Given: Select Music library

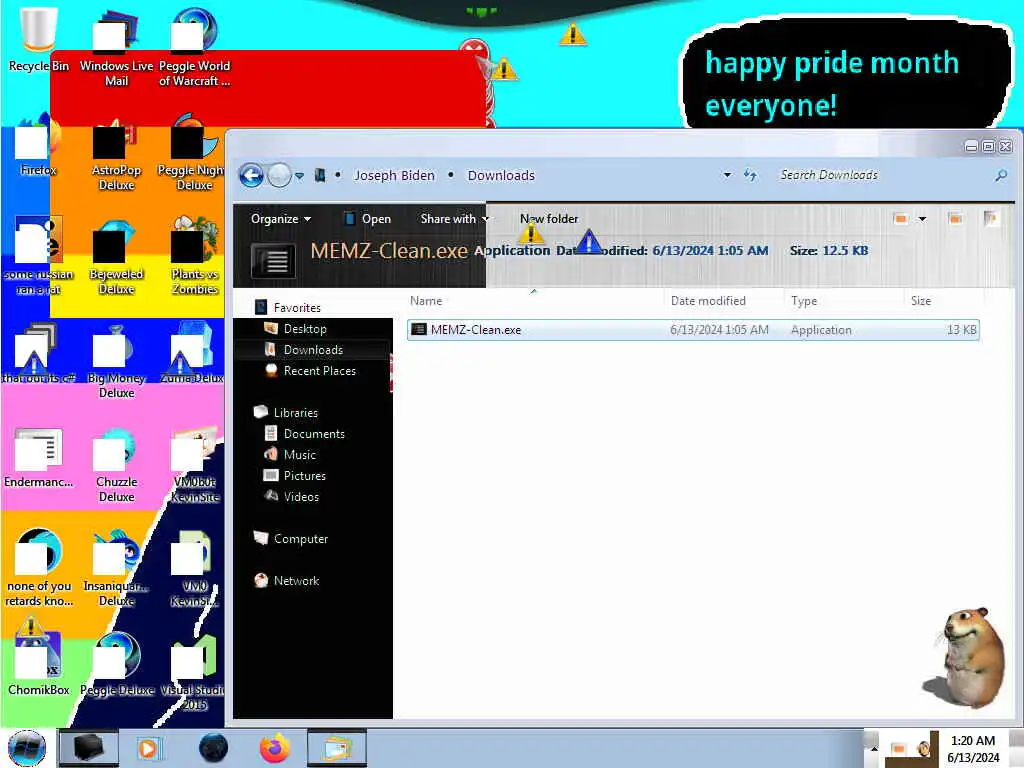Looking at the screenshot, I should coord(290,455).
